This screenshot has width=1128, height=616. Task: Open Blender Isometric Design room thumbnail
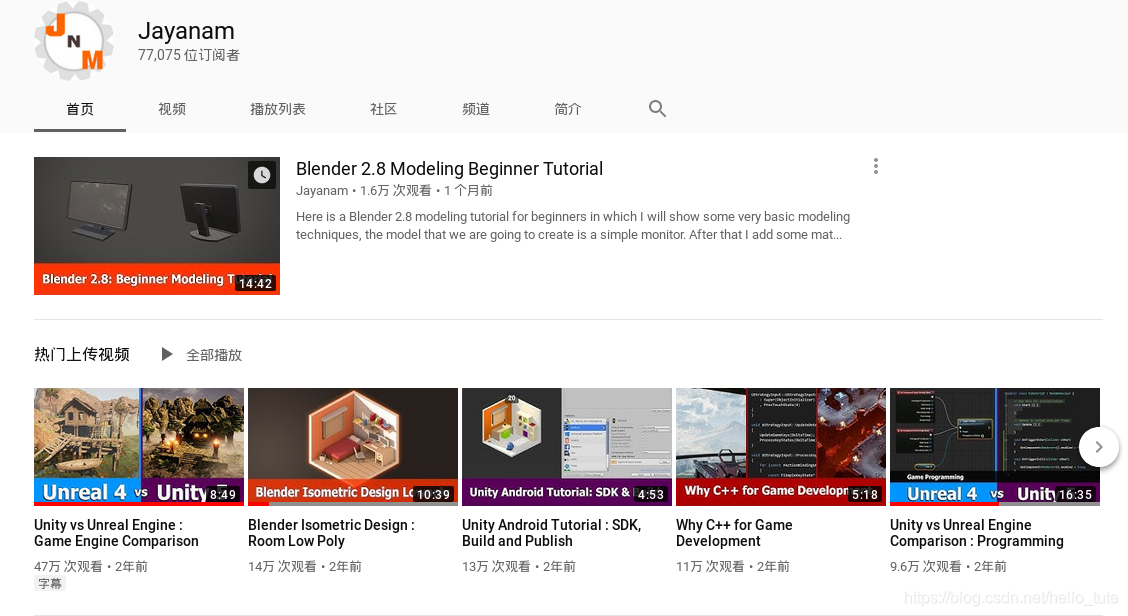point(352,447)
